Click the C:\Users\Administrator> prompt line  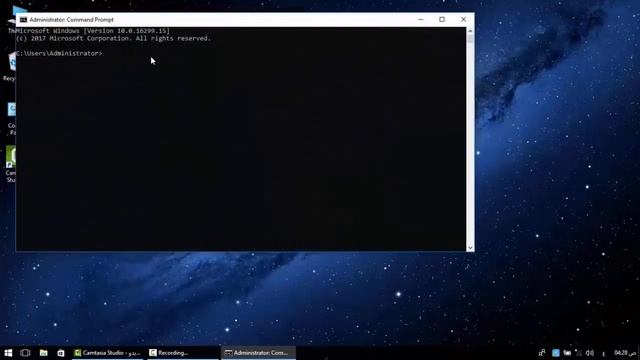coord(59,53)
